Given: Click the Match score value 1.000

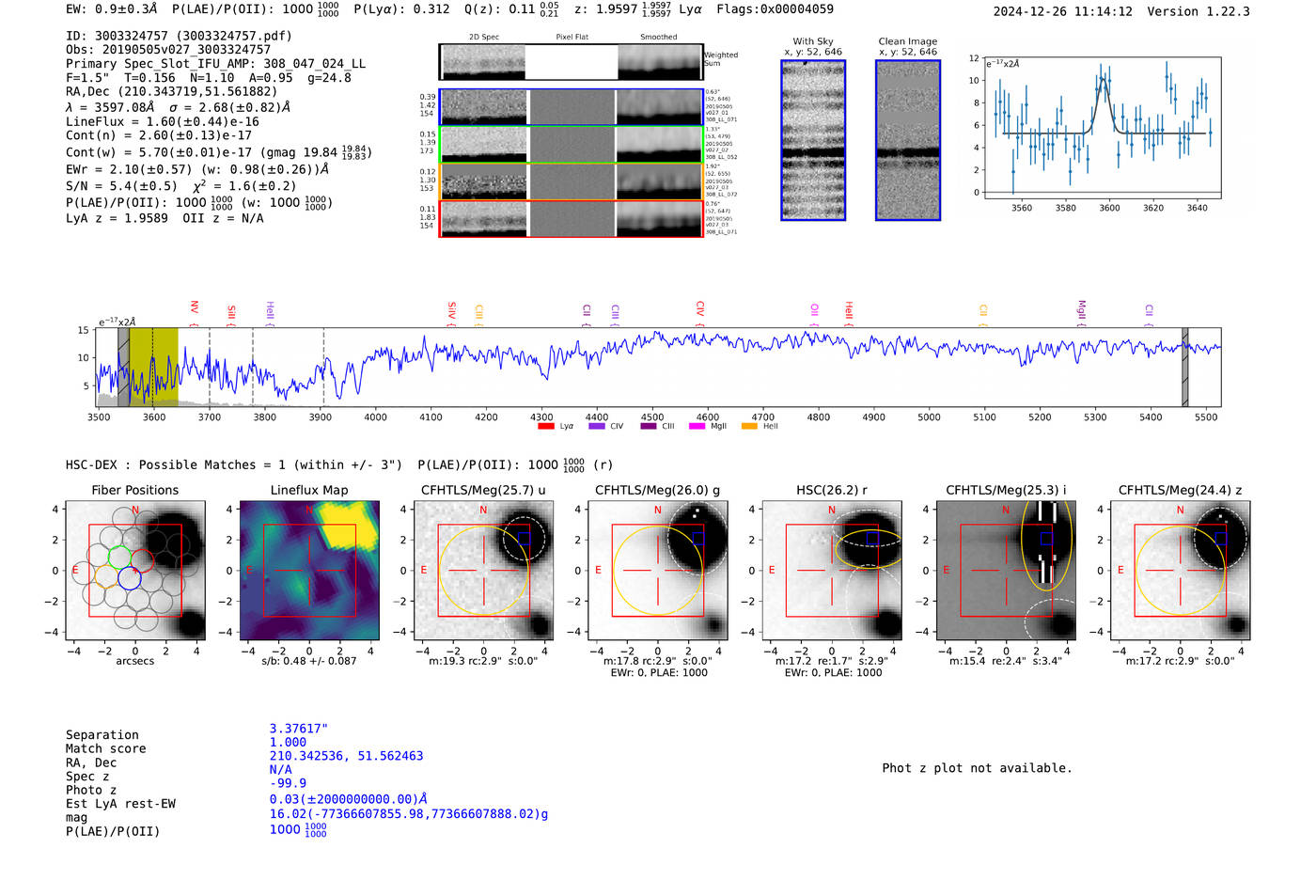Looking at the screenshot, I should pos(288,743).
